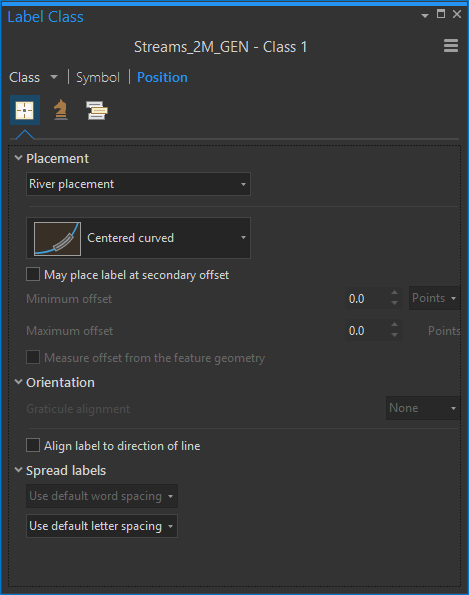The height and width of the screenshot is (595, 469).
Task: Switch to the Symbol tab
Action: coord(98,77)
